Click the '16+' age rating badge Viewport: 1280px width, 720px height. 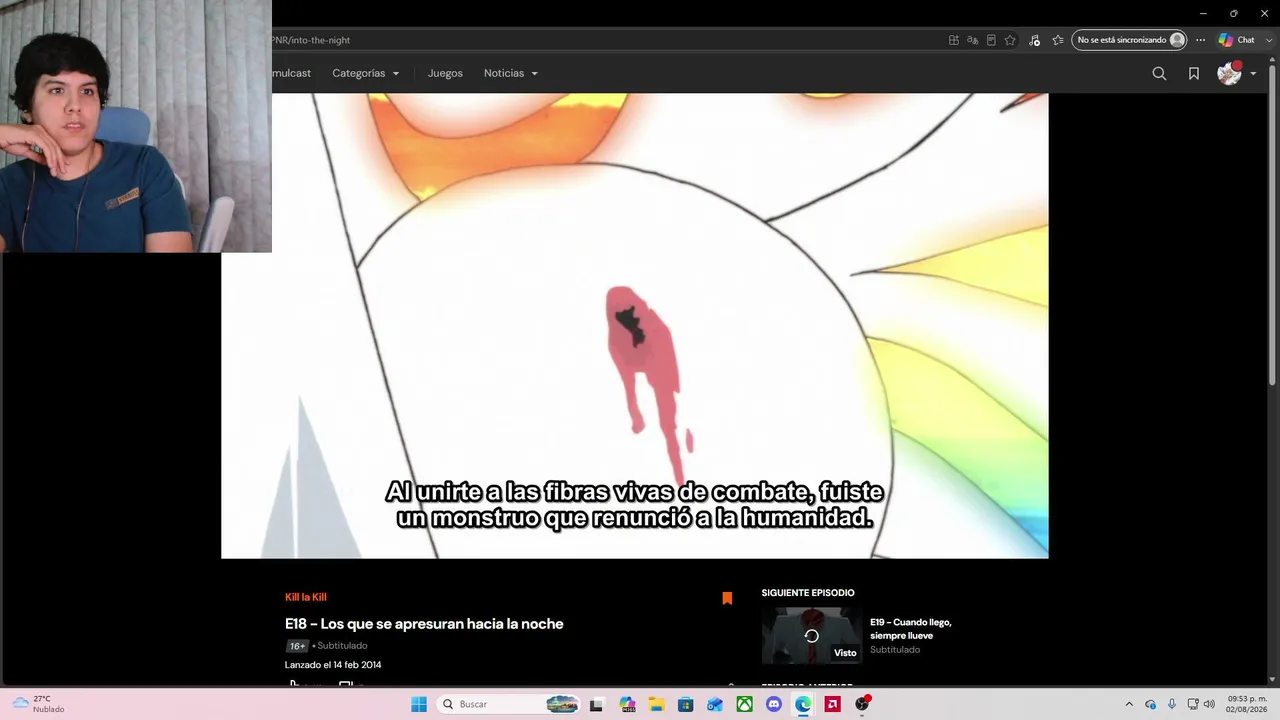(x=297, y=646)
